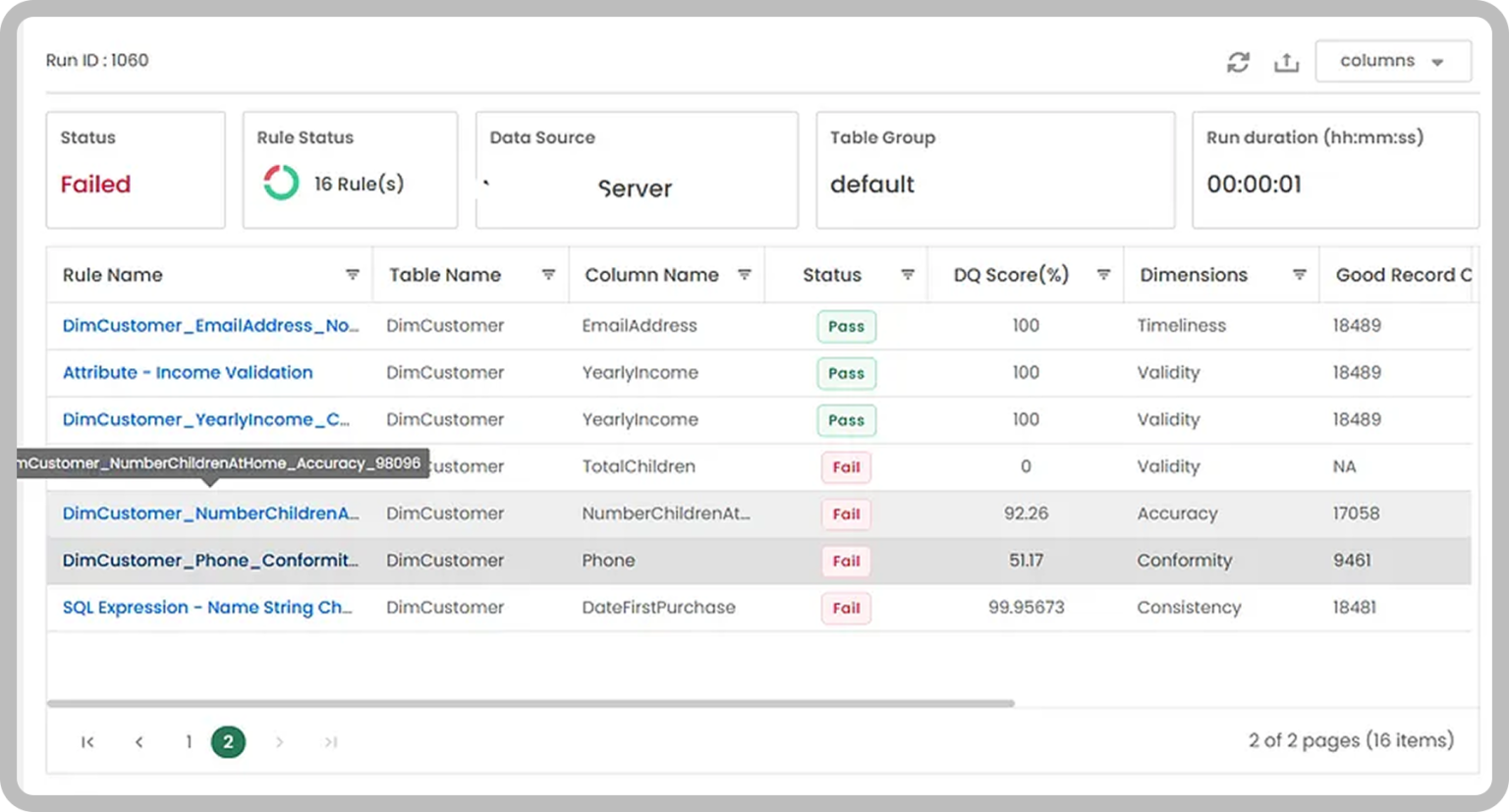Sort by Table Name column header
1509x812 pixels.
pyautogui.click(x=445, y=275)
